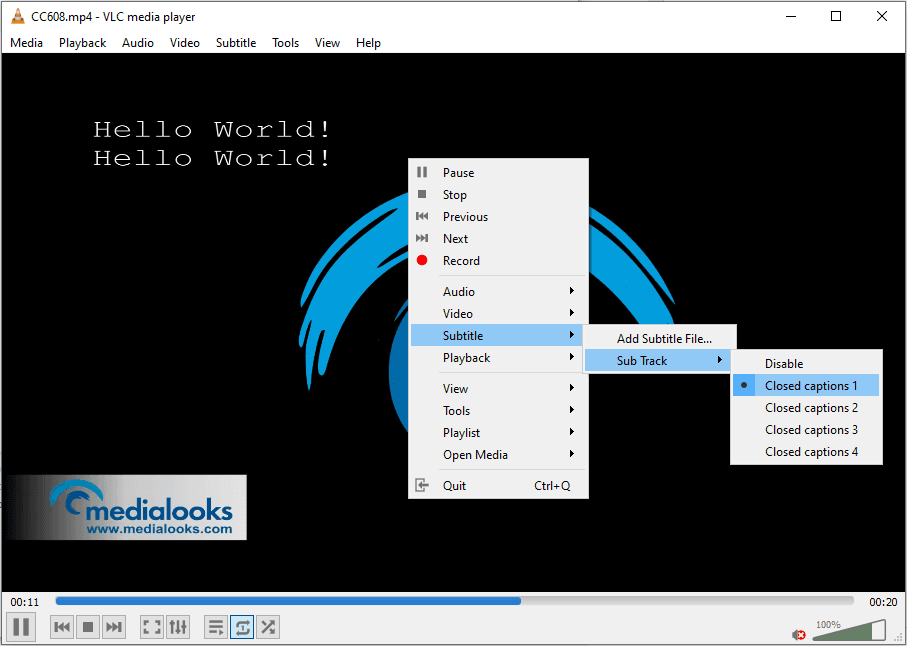The height and width of the screenshot is (646, 907).
Task: Select Closed captions 3 track
Action: coord(806,430)
